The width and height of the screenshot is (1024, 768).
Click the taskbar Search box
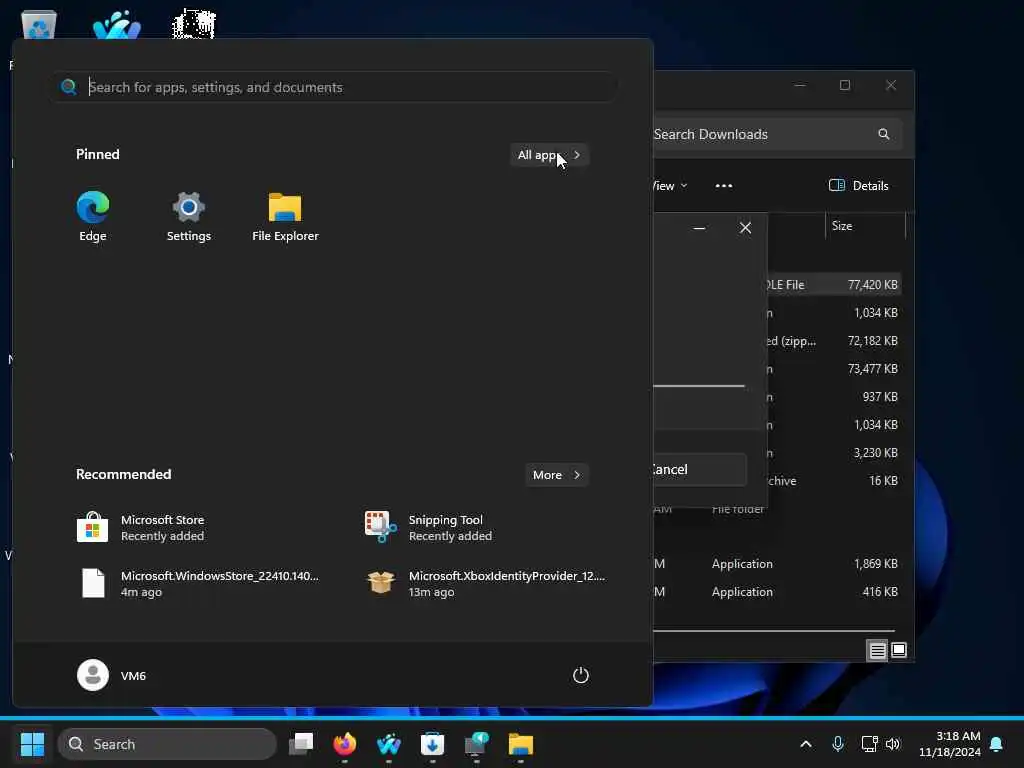tap(167, 744)
